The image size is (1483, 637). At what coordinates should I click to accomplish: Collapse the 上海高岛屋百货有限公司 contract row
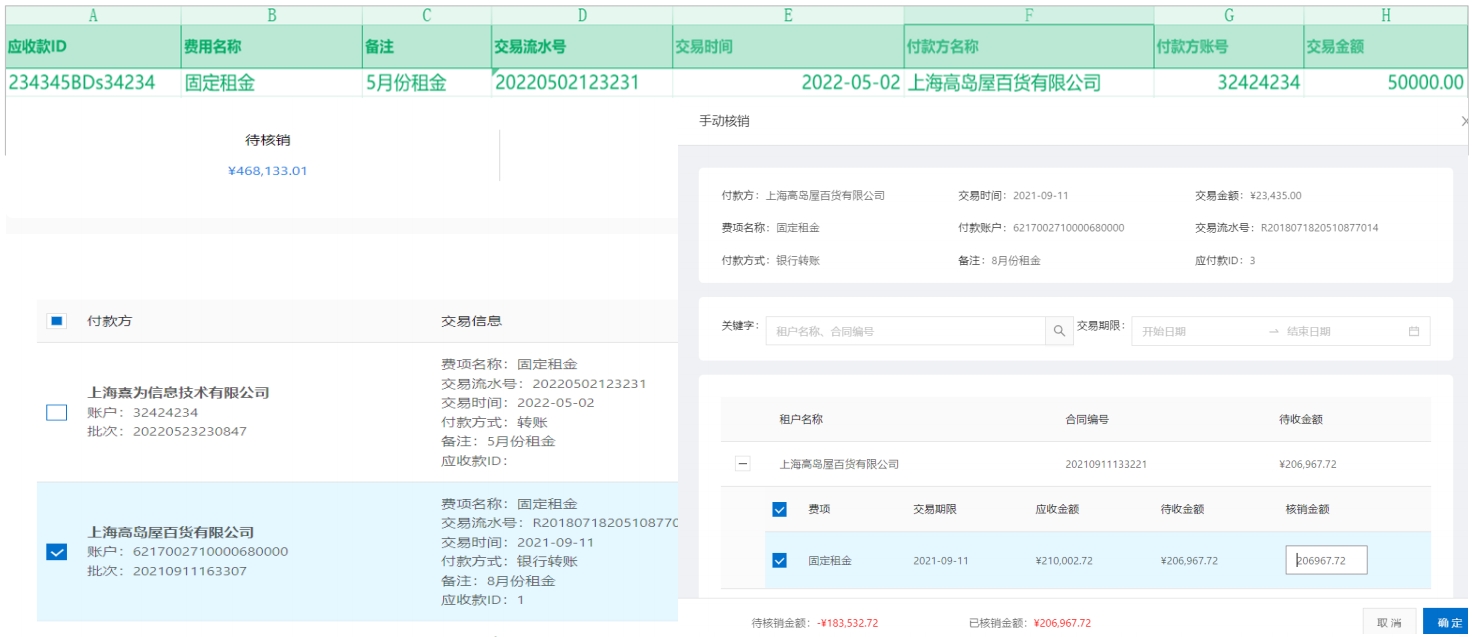[x=743, y=464]
